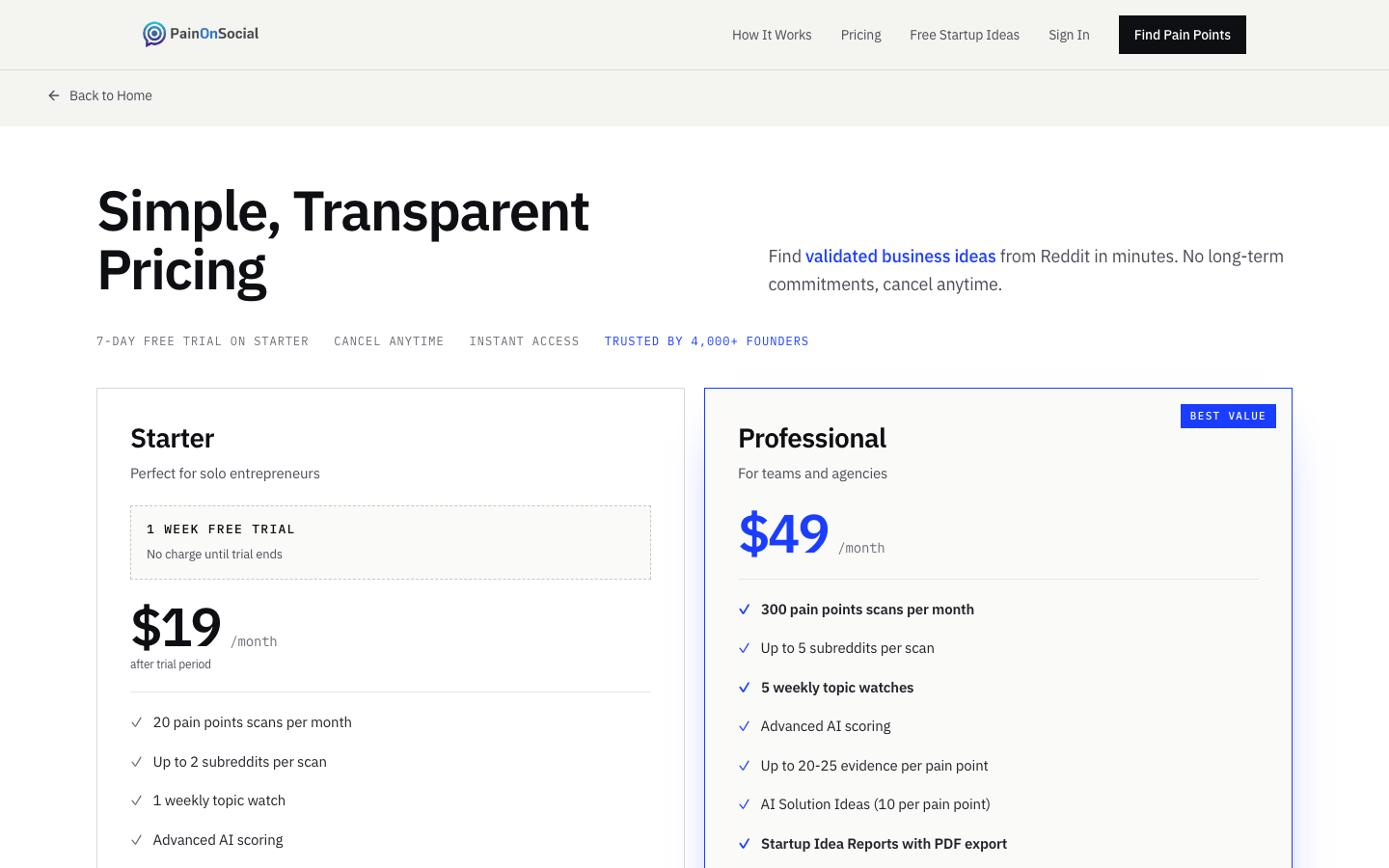
Task: Go to Pricing nav link
Action: click(860, 35)
